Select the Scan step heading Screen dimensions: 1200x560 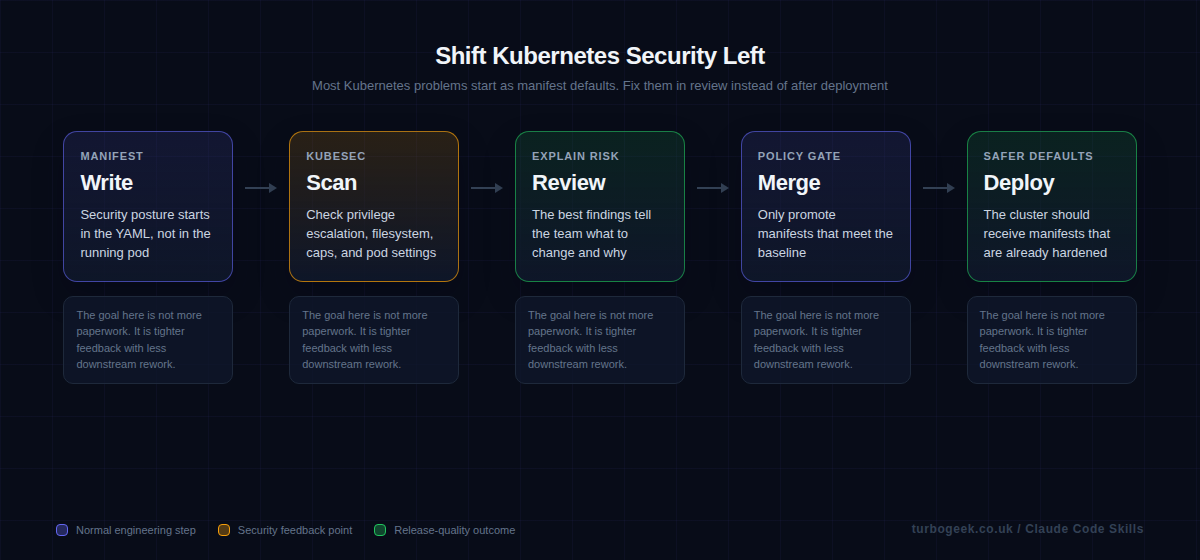click(332, 183)
